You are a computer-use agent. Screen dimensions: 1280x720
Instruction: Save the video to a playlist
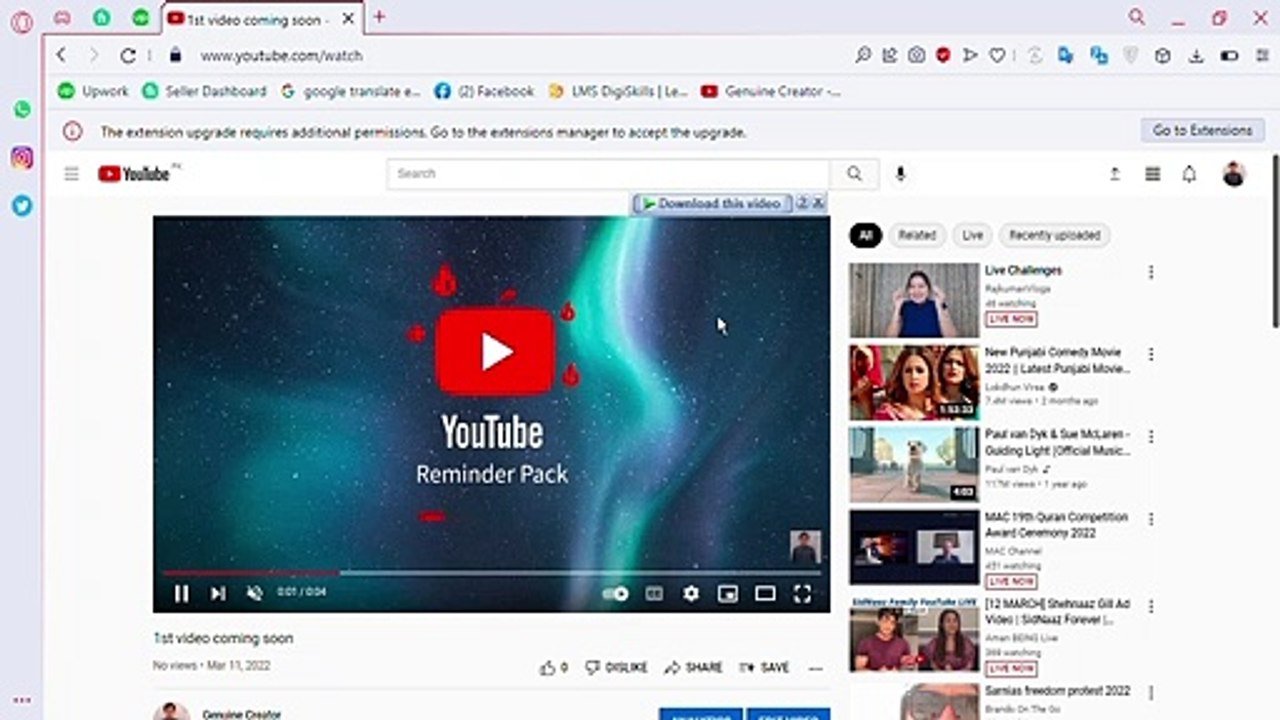pyautogui.click(x=764, y=668)
